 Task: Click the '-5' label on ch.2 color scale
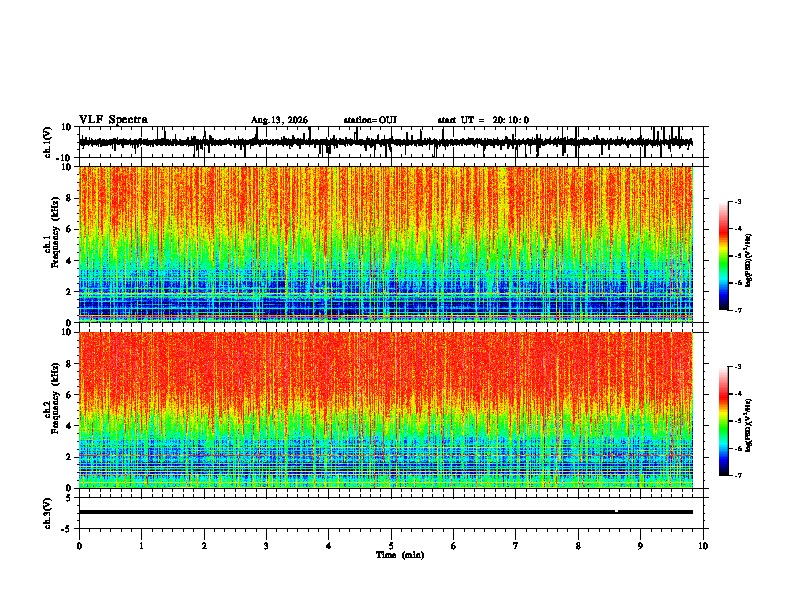click(x=738, y=421)
